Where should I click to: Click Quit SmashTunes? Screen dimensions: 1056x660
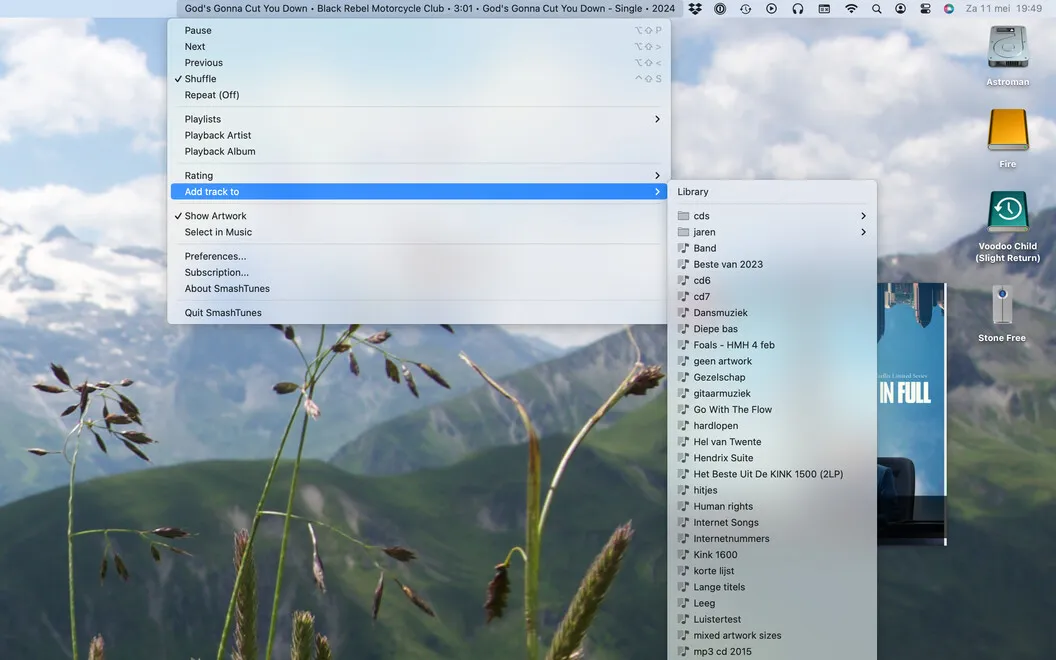pos(419,313)
